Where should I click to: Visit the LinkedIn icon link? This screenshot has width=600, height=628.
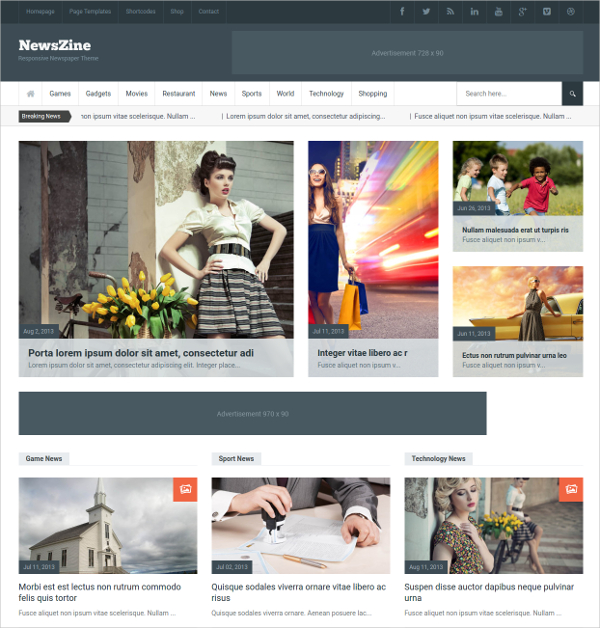click(x=474, y=11)
